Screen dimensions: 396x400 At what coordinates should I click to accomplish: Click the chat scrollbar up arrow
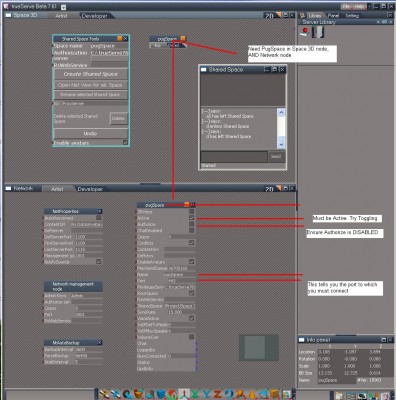[x=281, y=112]
